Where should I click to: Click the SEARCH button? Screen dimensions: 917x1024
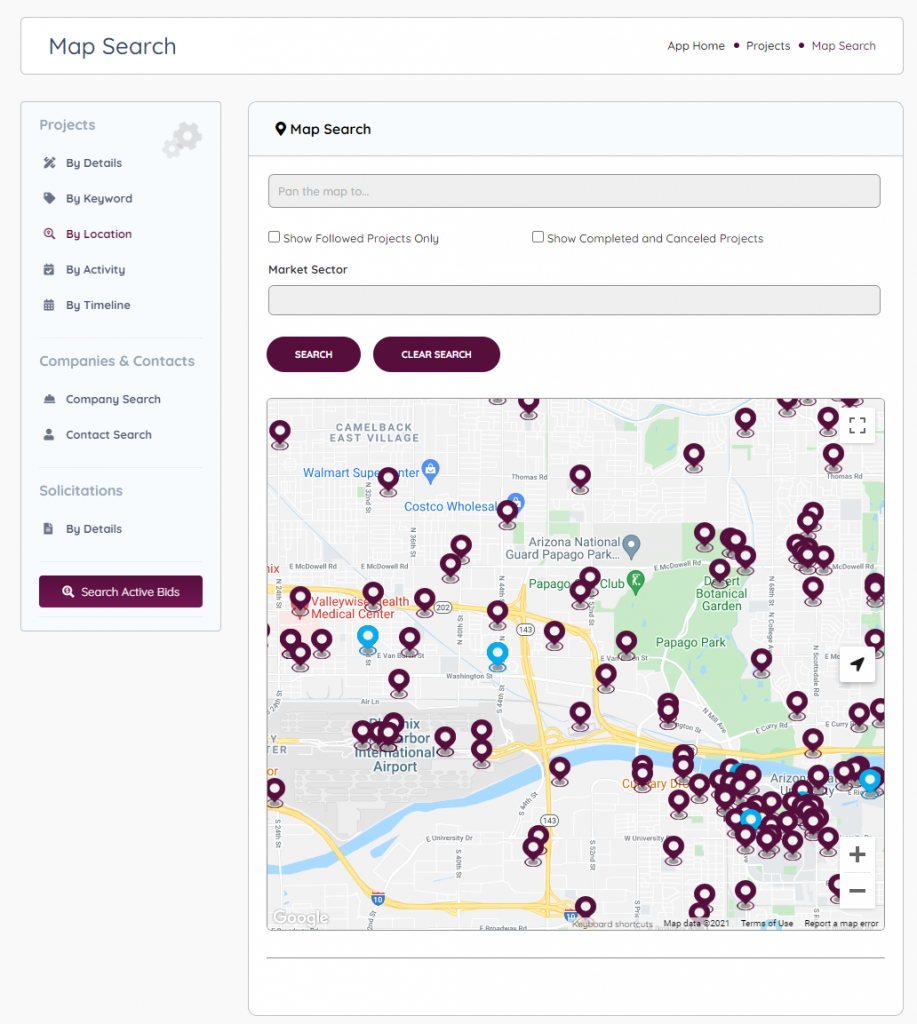(x=314, y=355)
